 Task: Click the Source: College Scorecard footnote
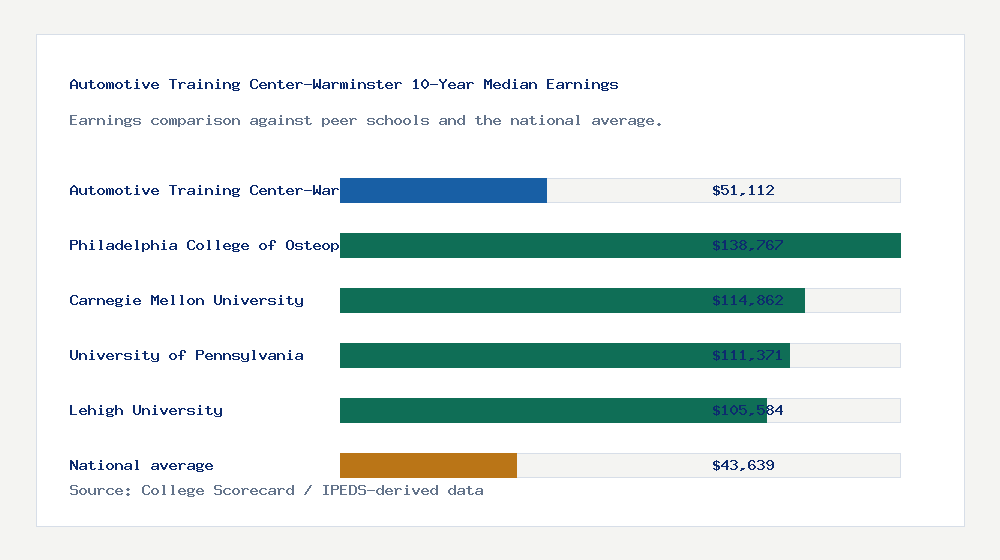click(276, 490)
